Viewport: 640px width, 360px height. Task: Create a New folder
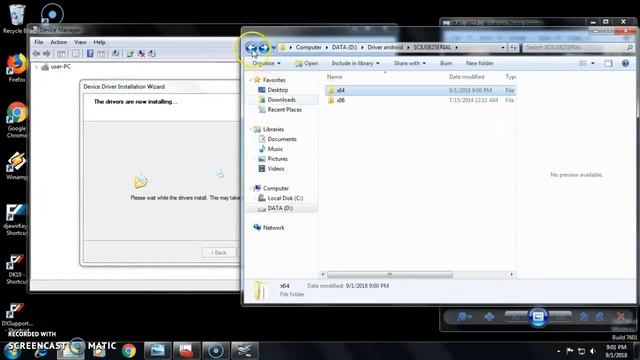[480, 63]
